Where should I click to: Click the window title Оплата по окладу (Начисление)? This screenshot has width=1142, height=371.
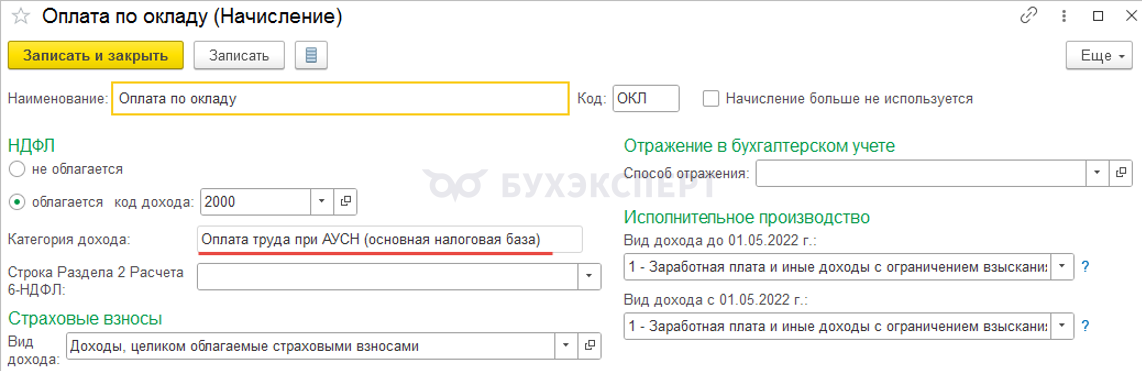tap(192, 16)
